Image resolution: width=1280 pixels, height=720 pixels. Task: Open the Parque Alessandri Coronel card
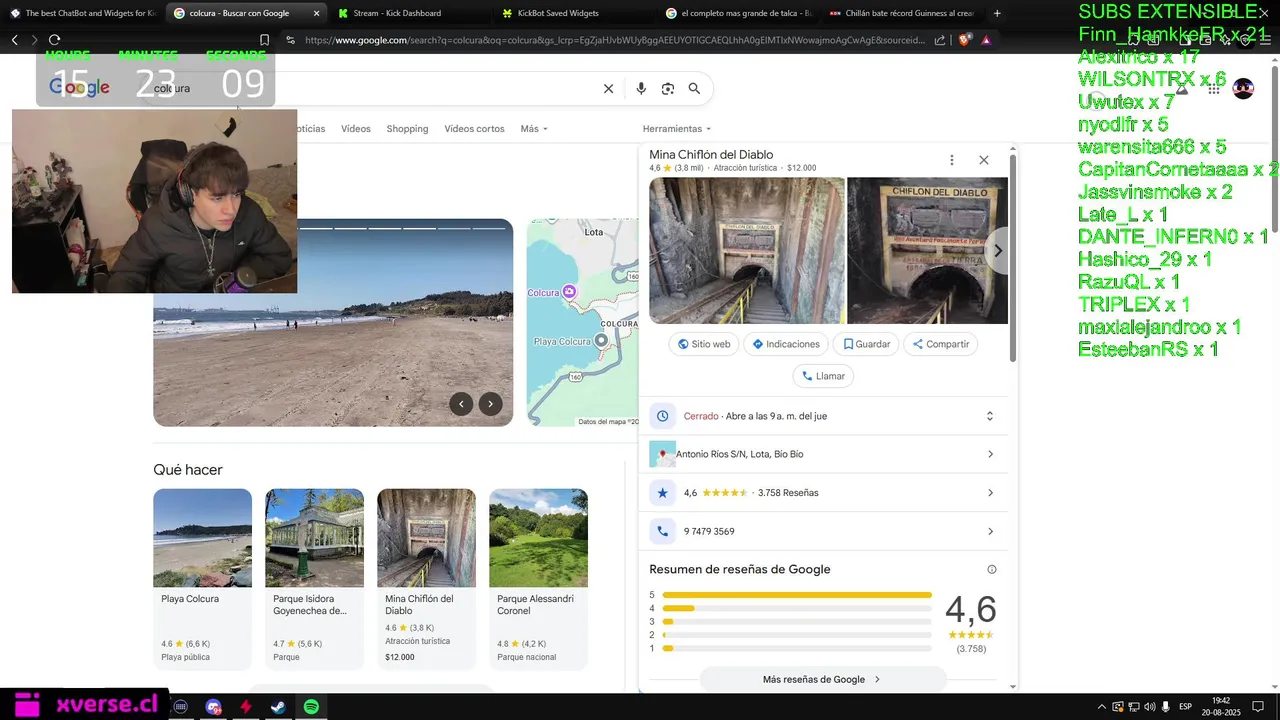538,578
